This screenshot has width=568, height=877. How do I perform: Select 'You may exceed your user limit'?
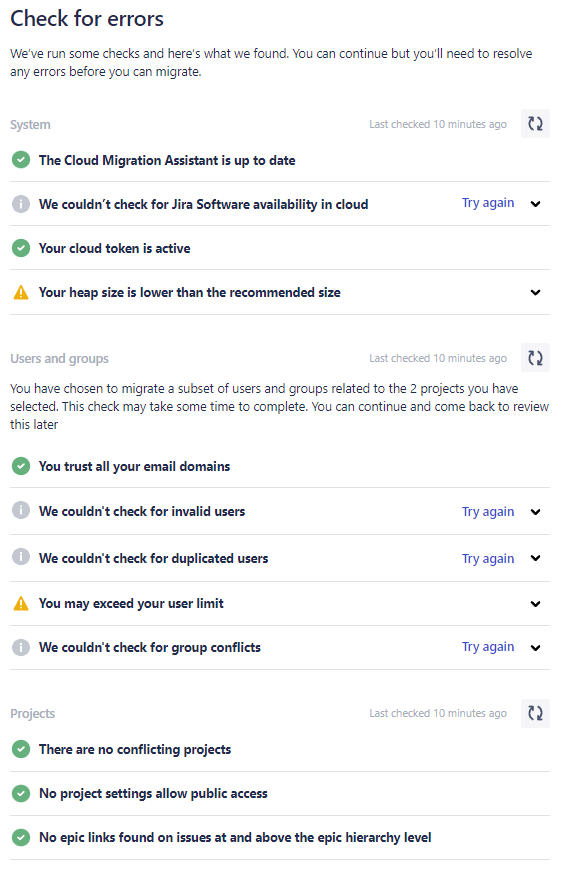(131, 603)
